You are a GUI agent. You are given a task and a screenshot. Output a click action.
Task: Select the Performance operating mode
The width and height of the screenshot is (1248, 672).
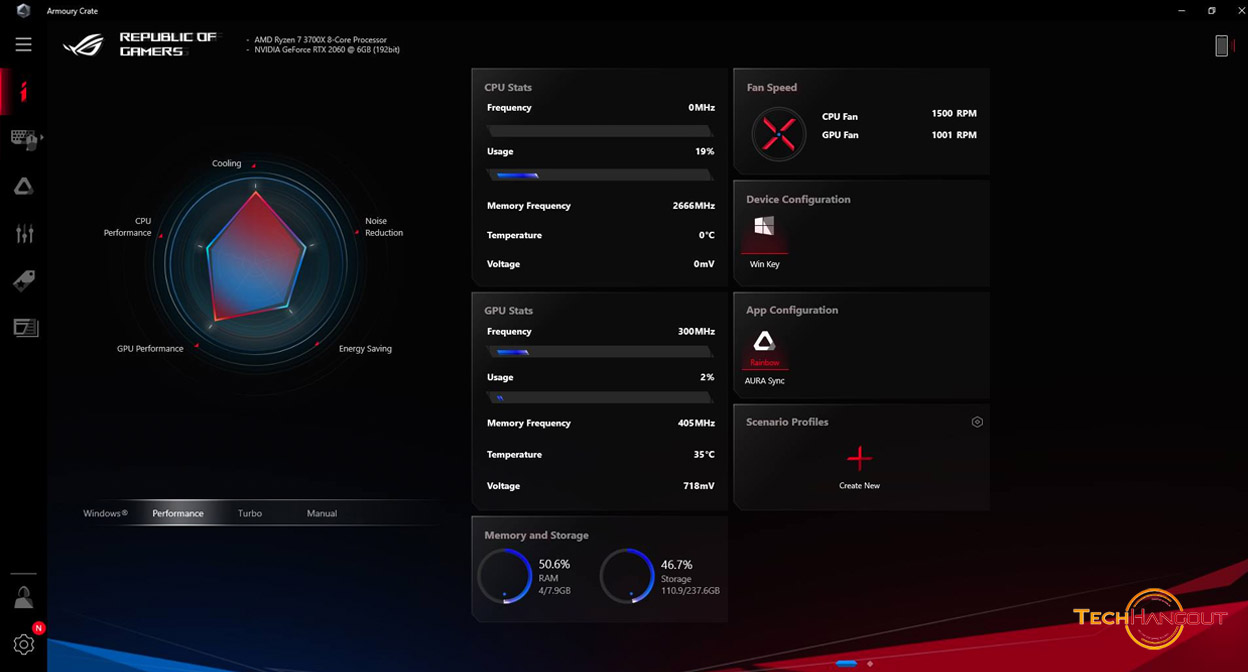click(x=178, y=514)
